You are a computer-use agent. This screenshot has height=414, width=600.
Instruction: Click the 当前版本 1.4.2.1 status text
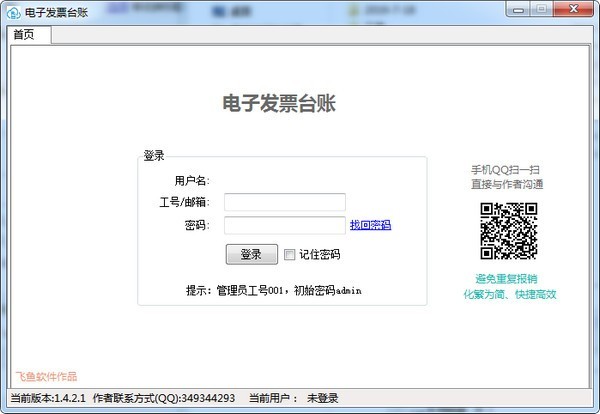(44, 398)
